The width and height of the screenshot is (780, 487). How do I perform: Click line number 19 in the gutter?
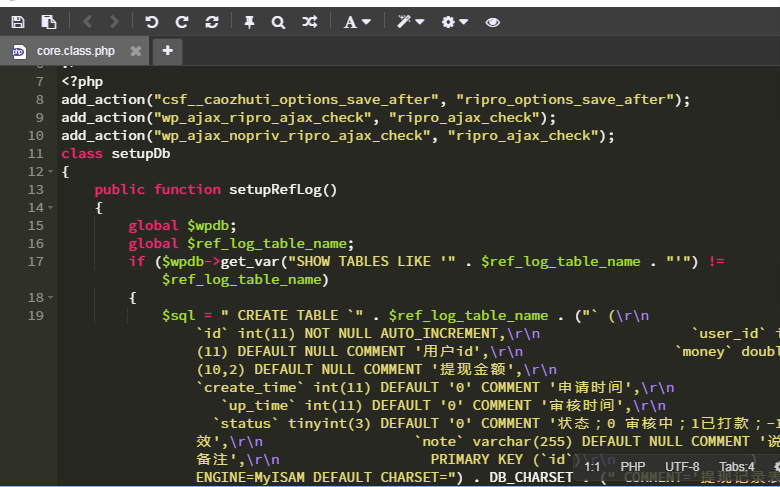(36, 315)
